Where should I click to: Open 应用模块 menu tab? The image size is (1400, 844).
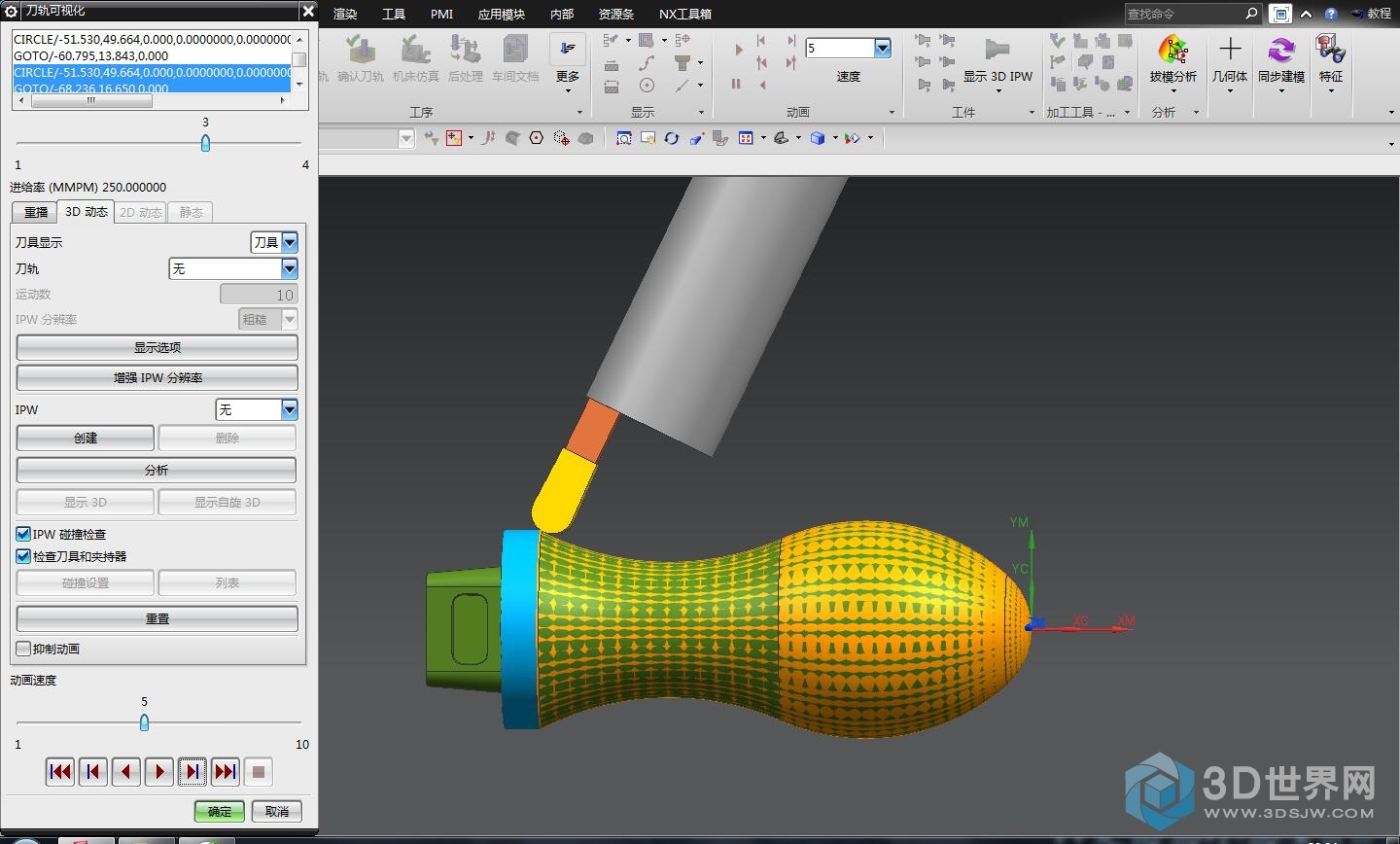(x=502, y=14)
